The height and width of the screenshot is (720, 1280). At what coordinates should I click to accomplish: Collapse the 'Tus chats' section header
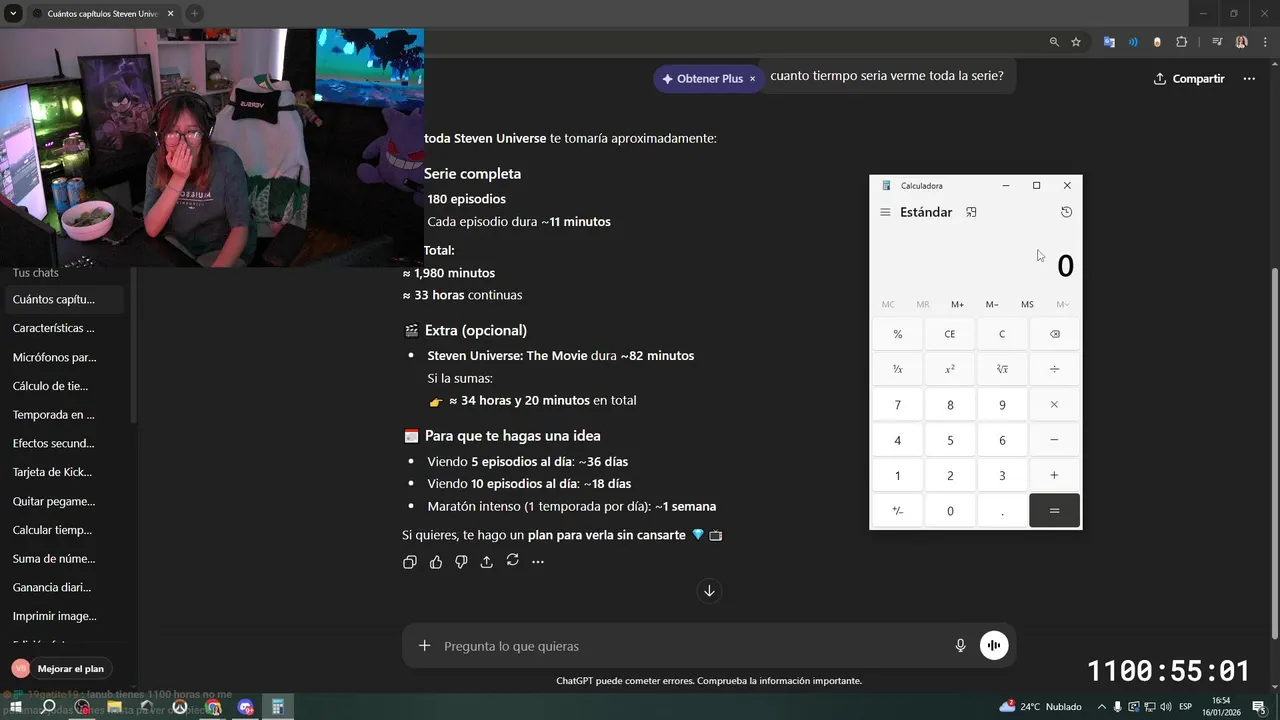(x=36, y=272)
